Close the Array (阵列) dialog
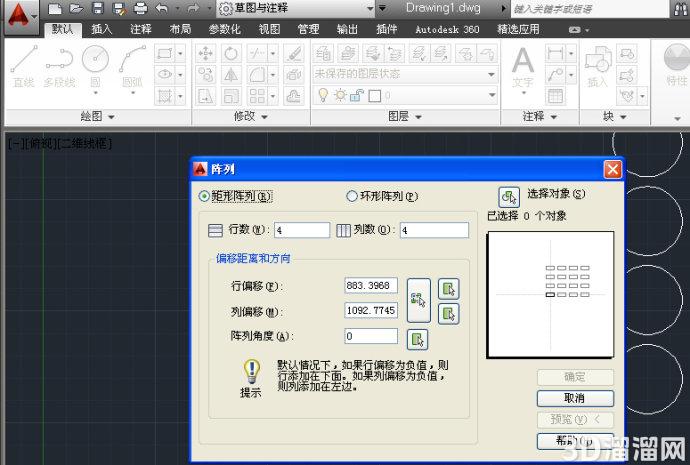 (x=613, y=169)
